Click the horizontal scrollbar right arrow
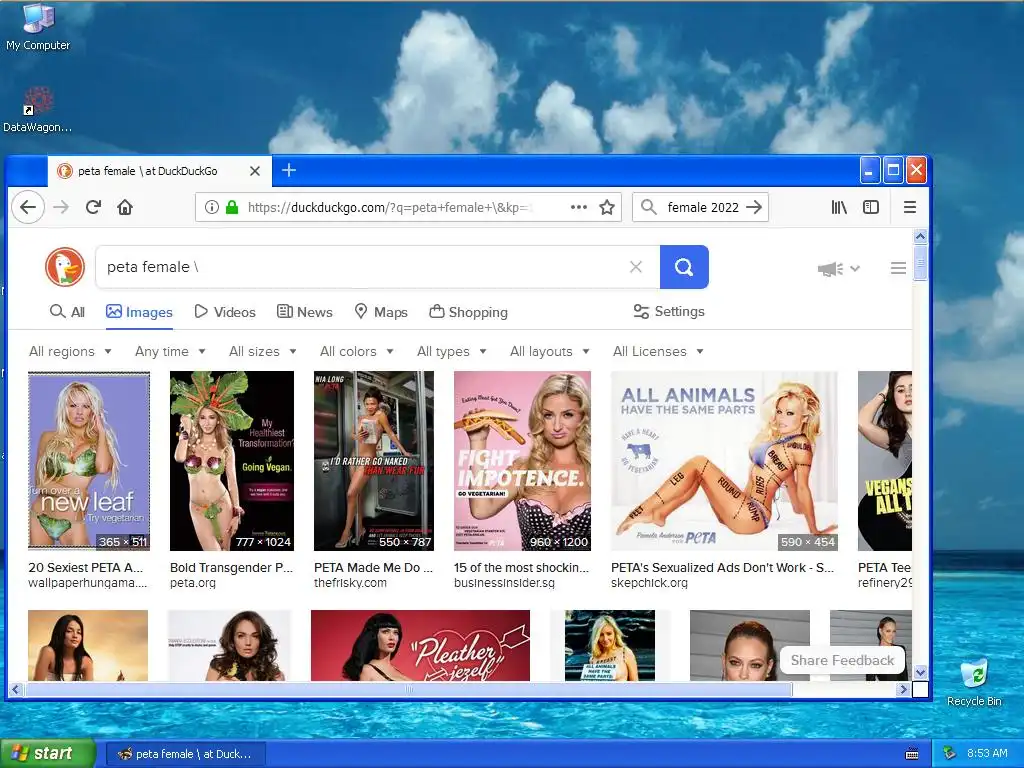The image size is (1024, 768). (903, 689)
